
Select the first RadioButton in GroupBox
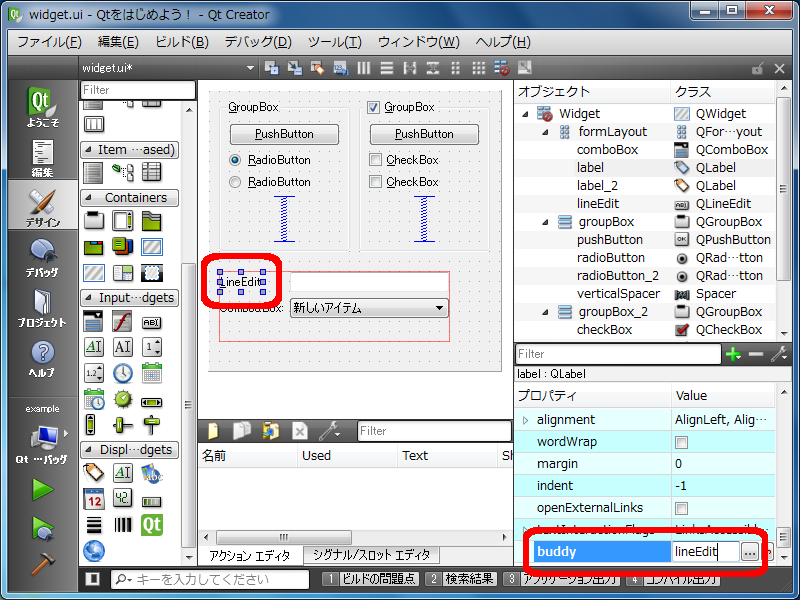coord(236,160)
